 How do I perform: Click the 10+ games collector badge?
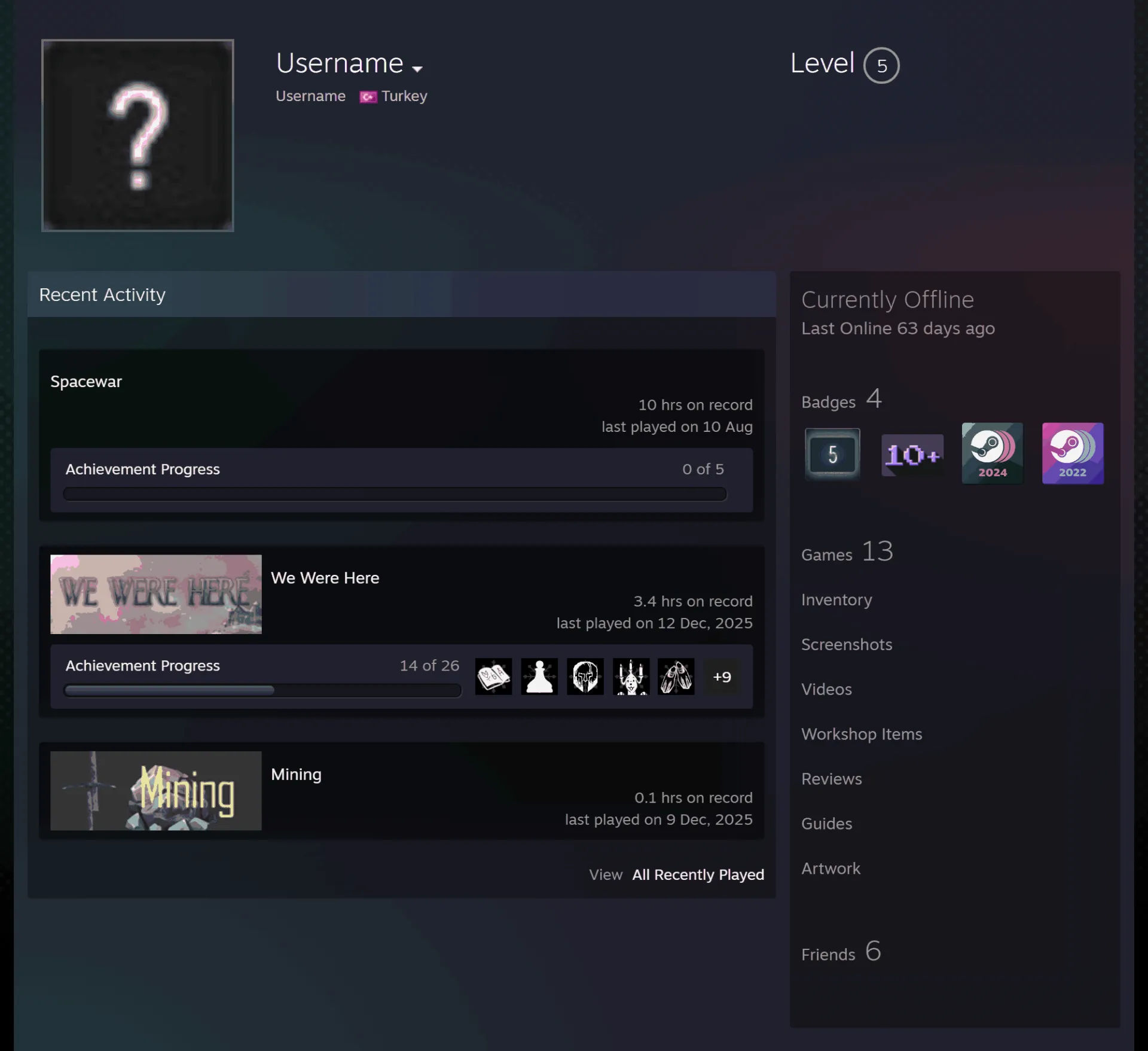coord(912,455)
